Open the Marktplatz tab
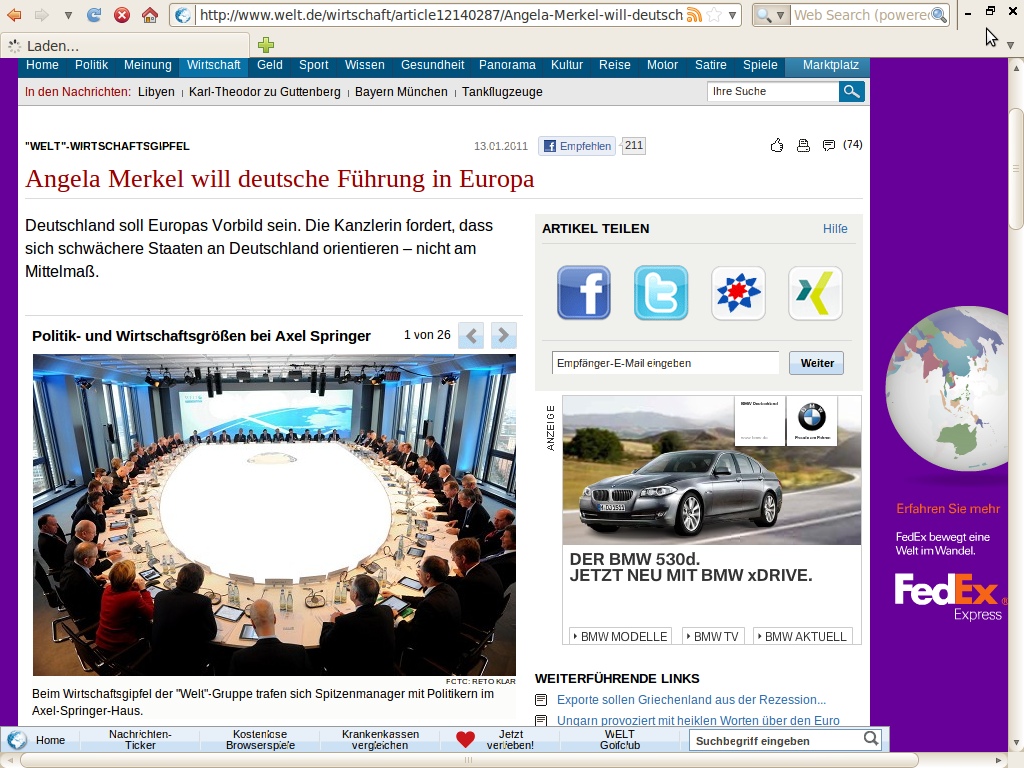The width and height of the screenshot is (1024, 768). [x=830, y=65]
